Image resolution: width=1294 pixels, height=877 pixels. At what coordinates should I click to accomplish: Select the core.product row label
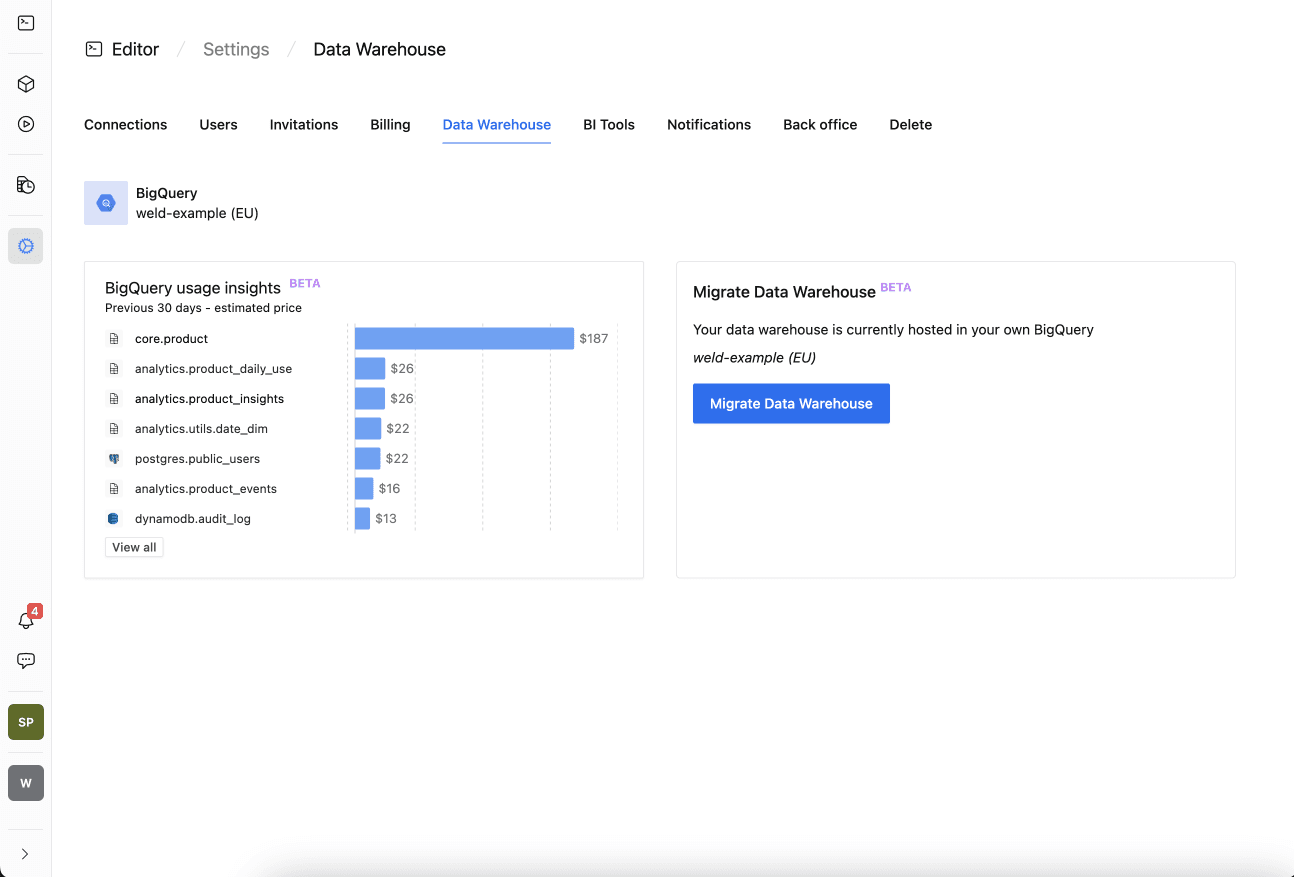click(171, 339)
